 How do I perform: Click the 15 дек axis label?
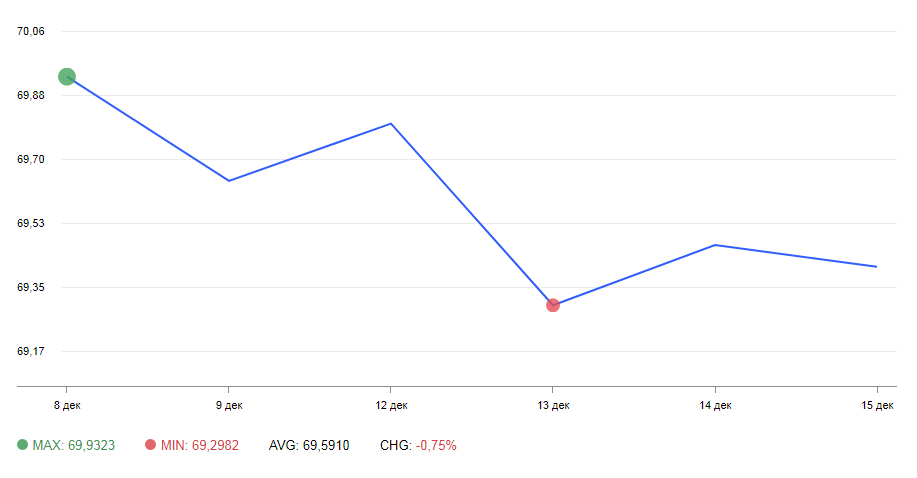coord(877,405)
